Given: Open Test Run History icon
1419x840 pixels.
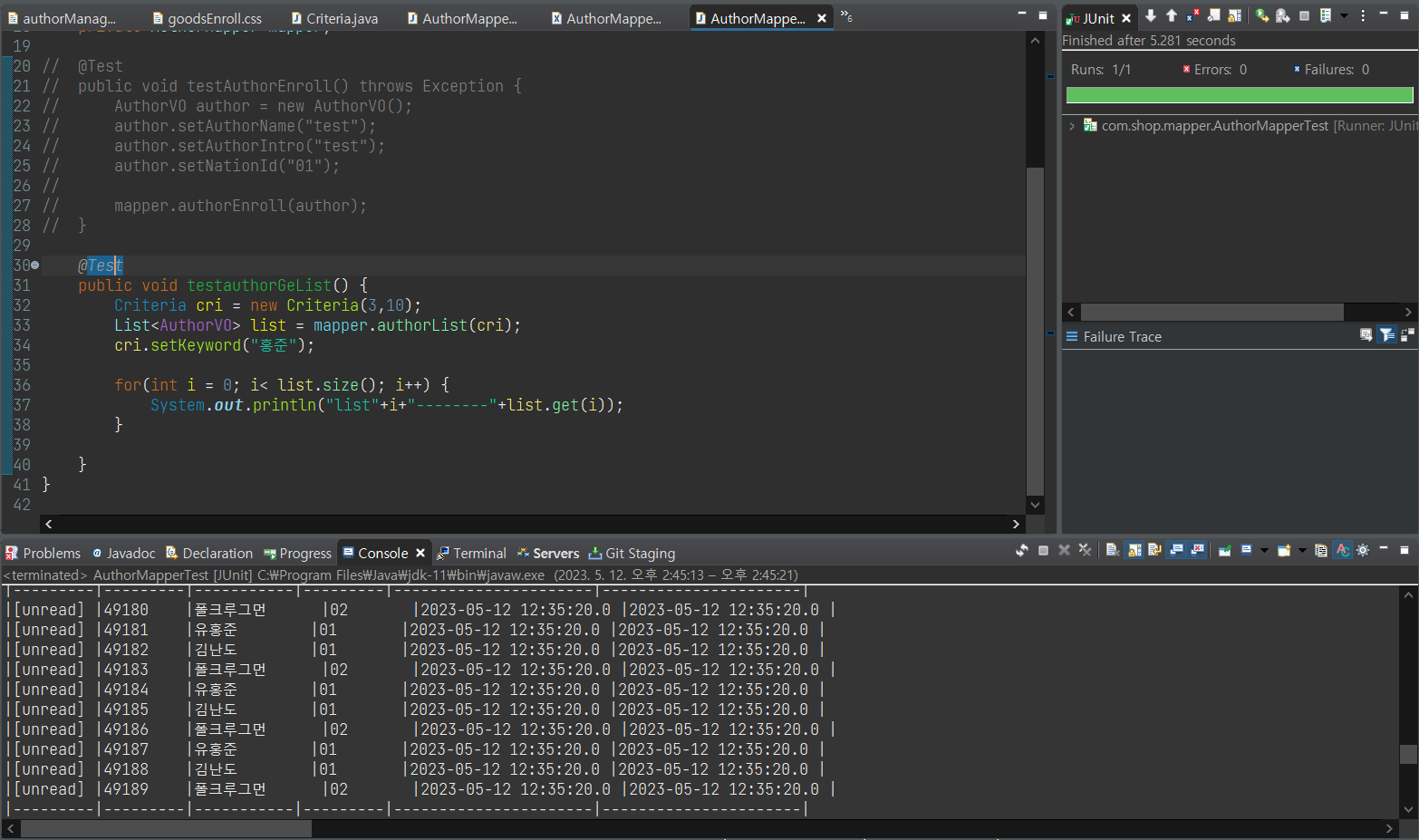Looking at the screenshot, I should click(1326, 15).
